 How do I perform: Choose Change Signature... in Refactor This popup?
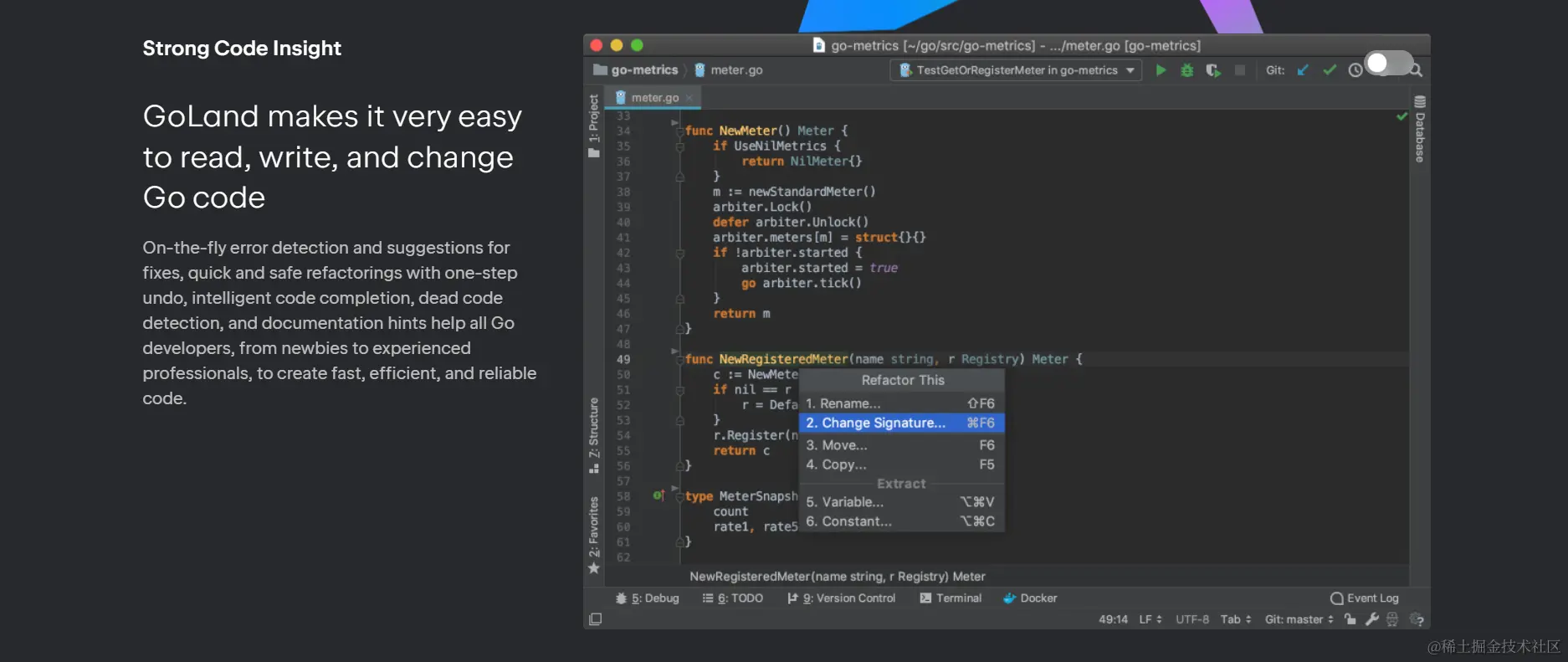pos(901,423)
